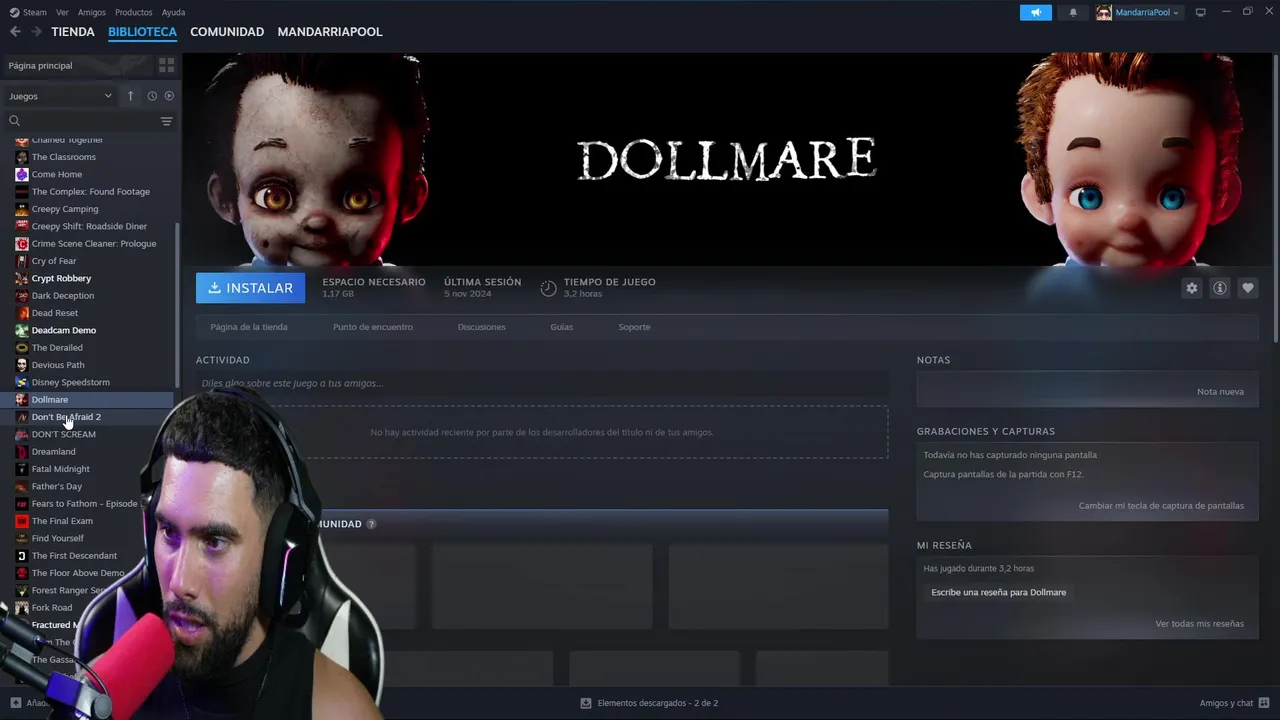
Task: Select Father's Day in game list
Action: [57, 487]
